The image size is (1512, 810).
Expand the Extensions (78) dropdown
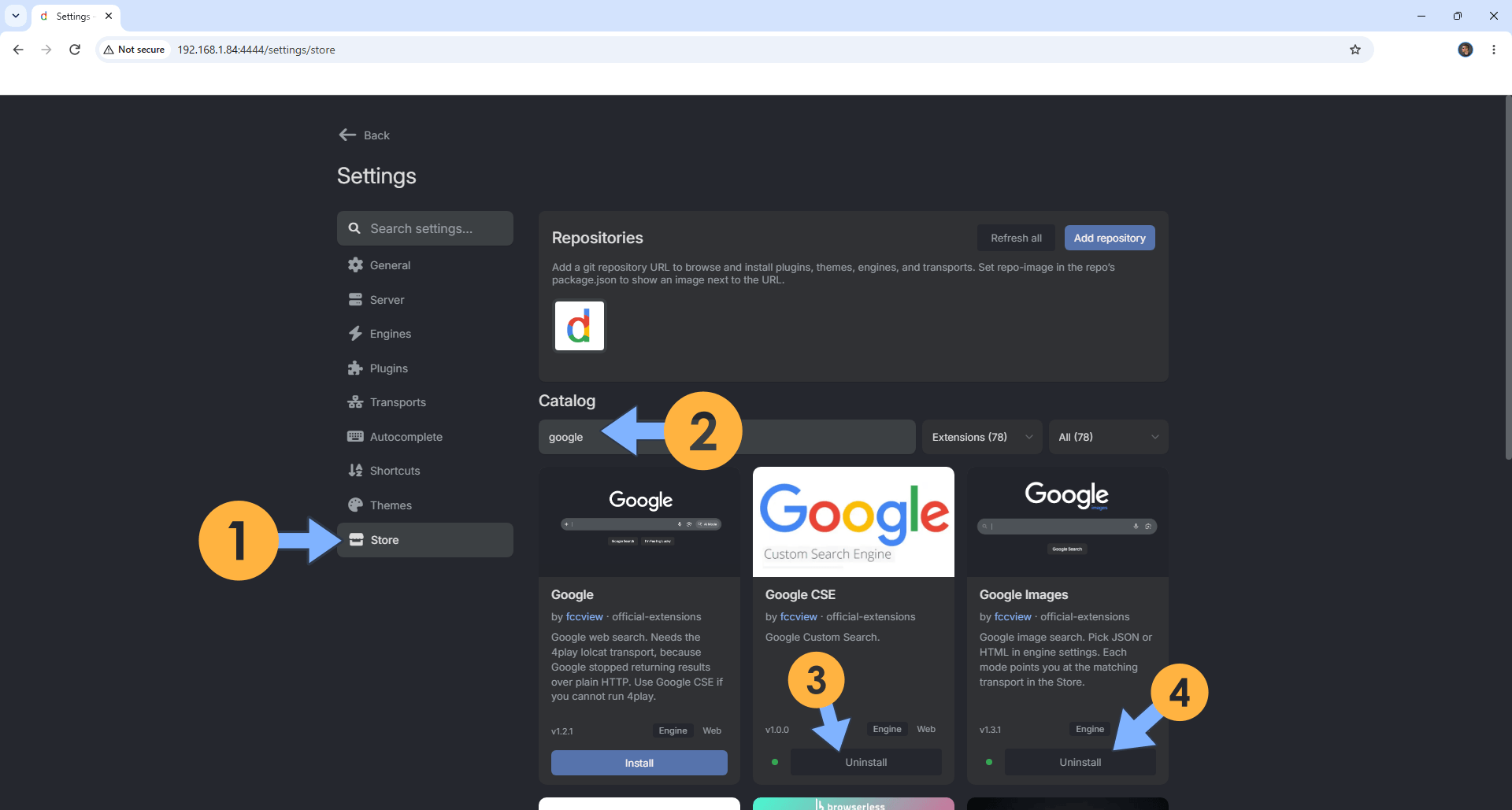click(982, 437)
